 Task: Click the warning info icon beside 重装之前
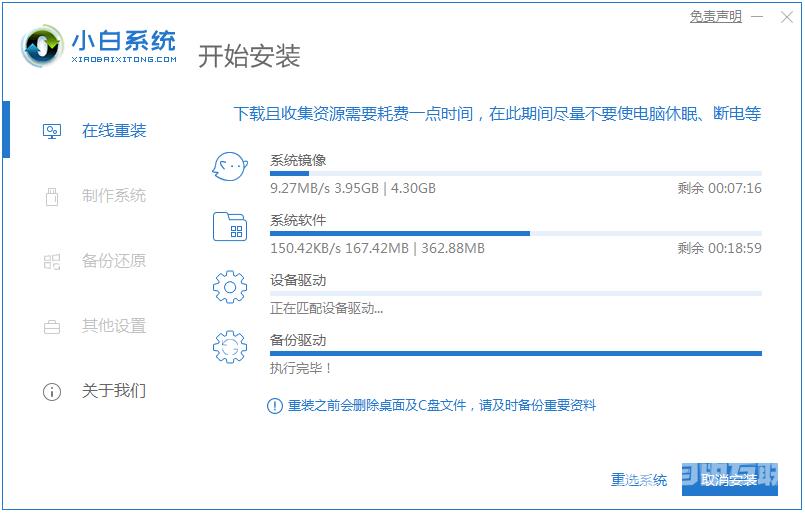click(275, 406)
